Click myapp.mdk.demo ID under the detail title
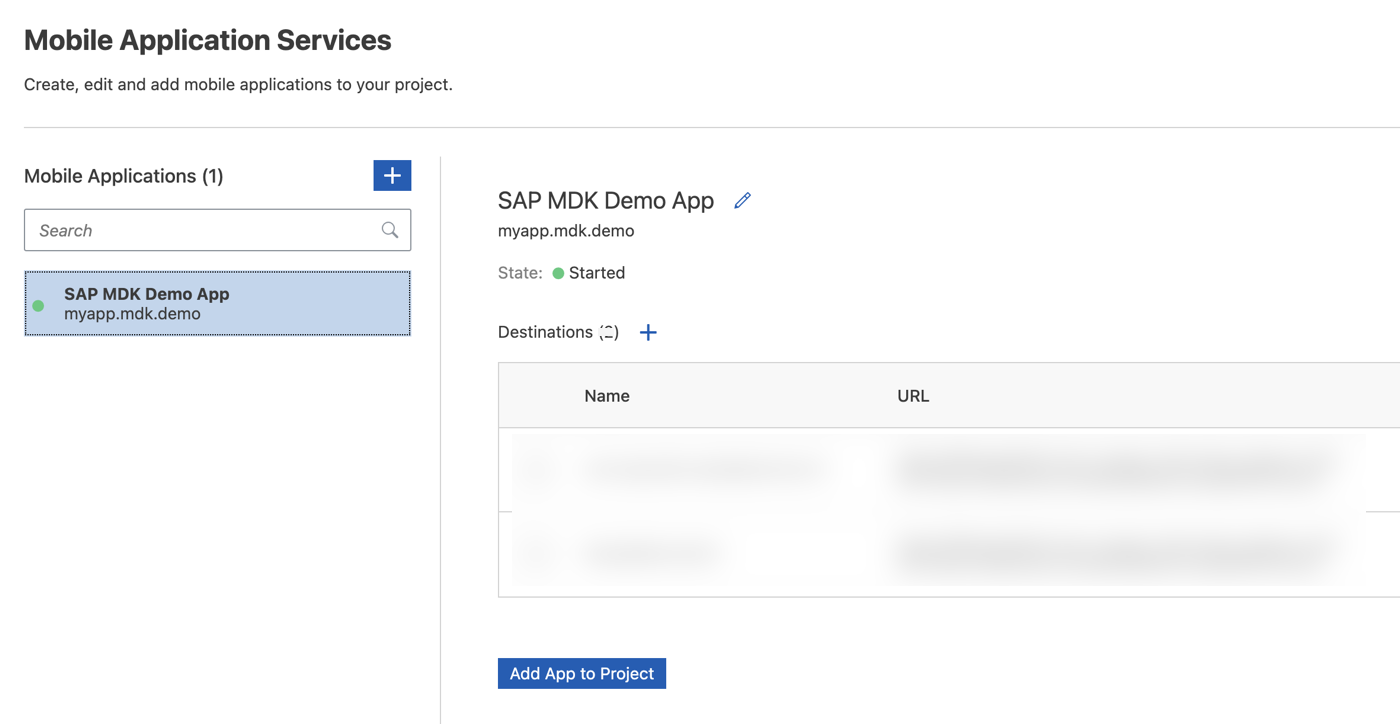The width and height of the screenshot is (1400, 724). coord(566,231)
